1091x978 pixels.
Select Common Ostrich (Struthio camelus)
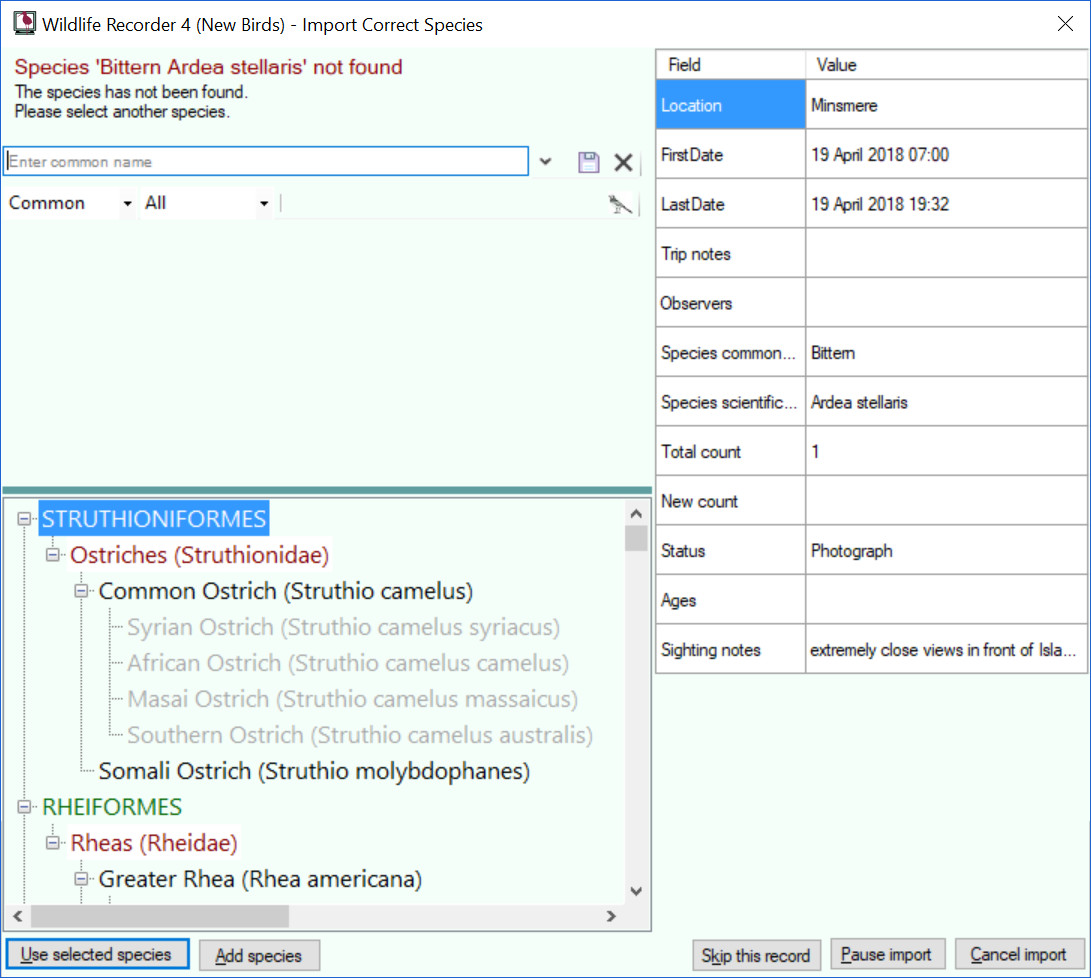[x=286, y=591]
